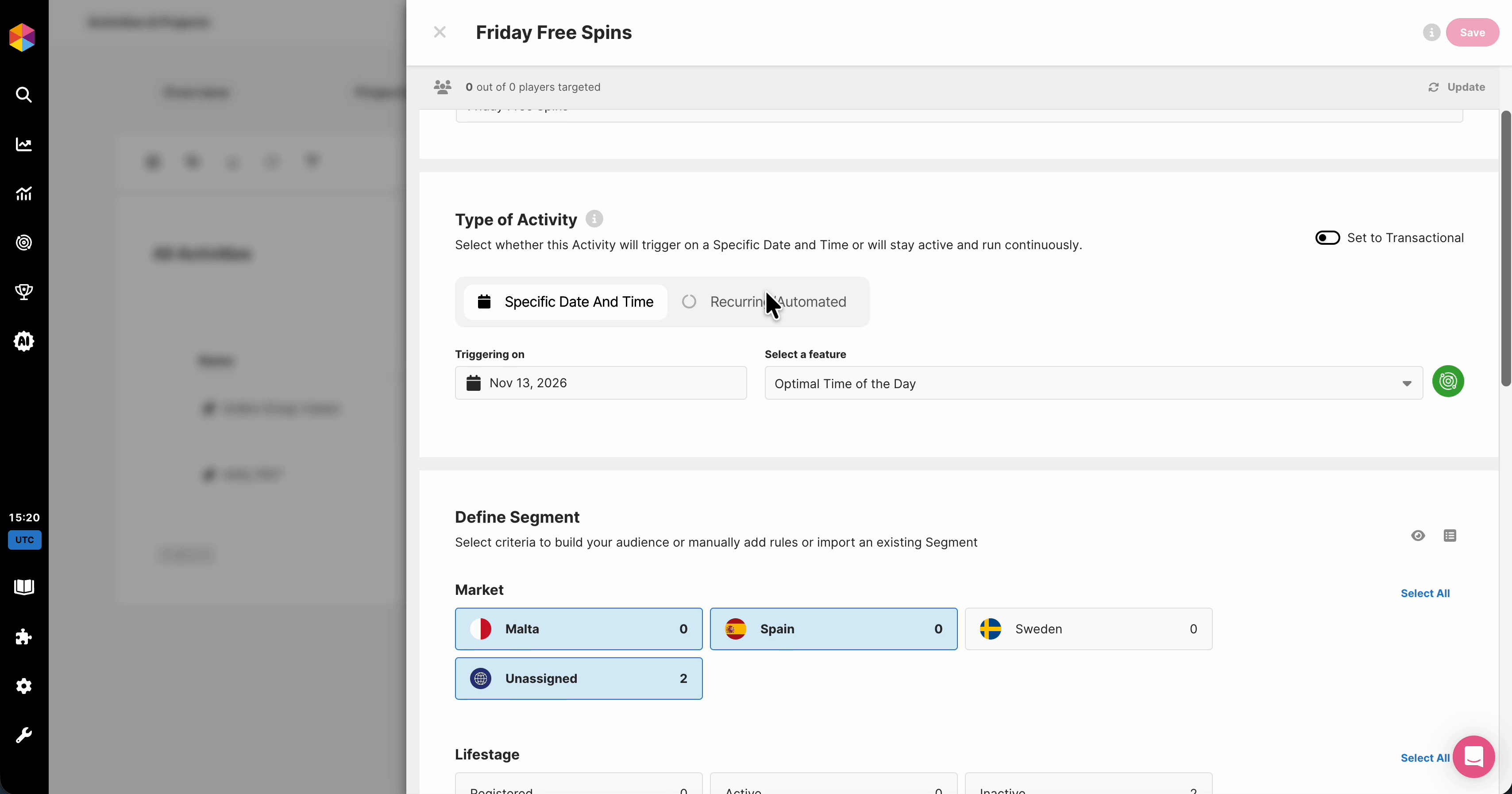Open the Nov 13, 2026 date picker
The image size is (1512, 794).
600,383
